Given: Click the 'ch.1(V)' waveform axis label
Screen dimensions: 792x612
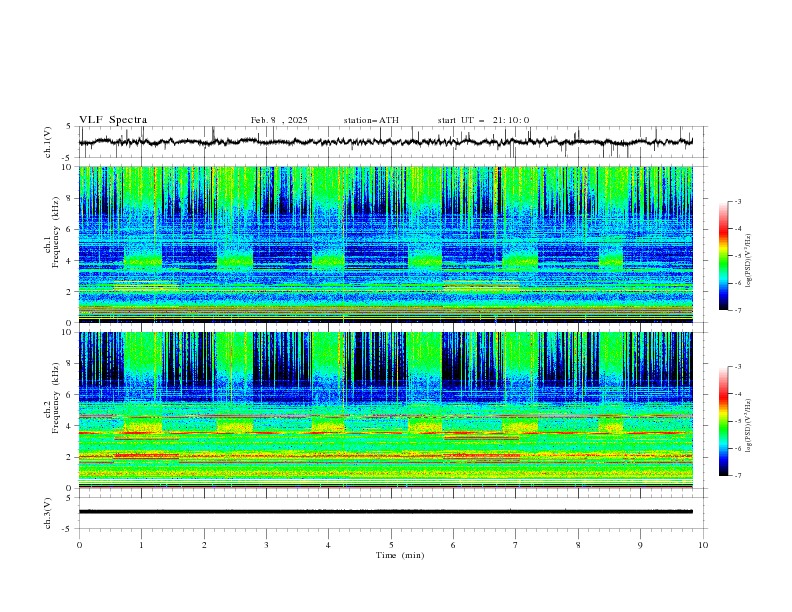Looking at the screenshot, I should [48, 142].
